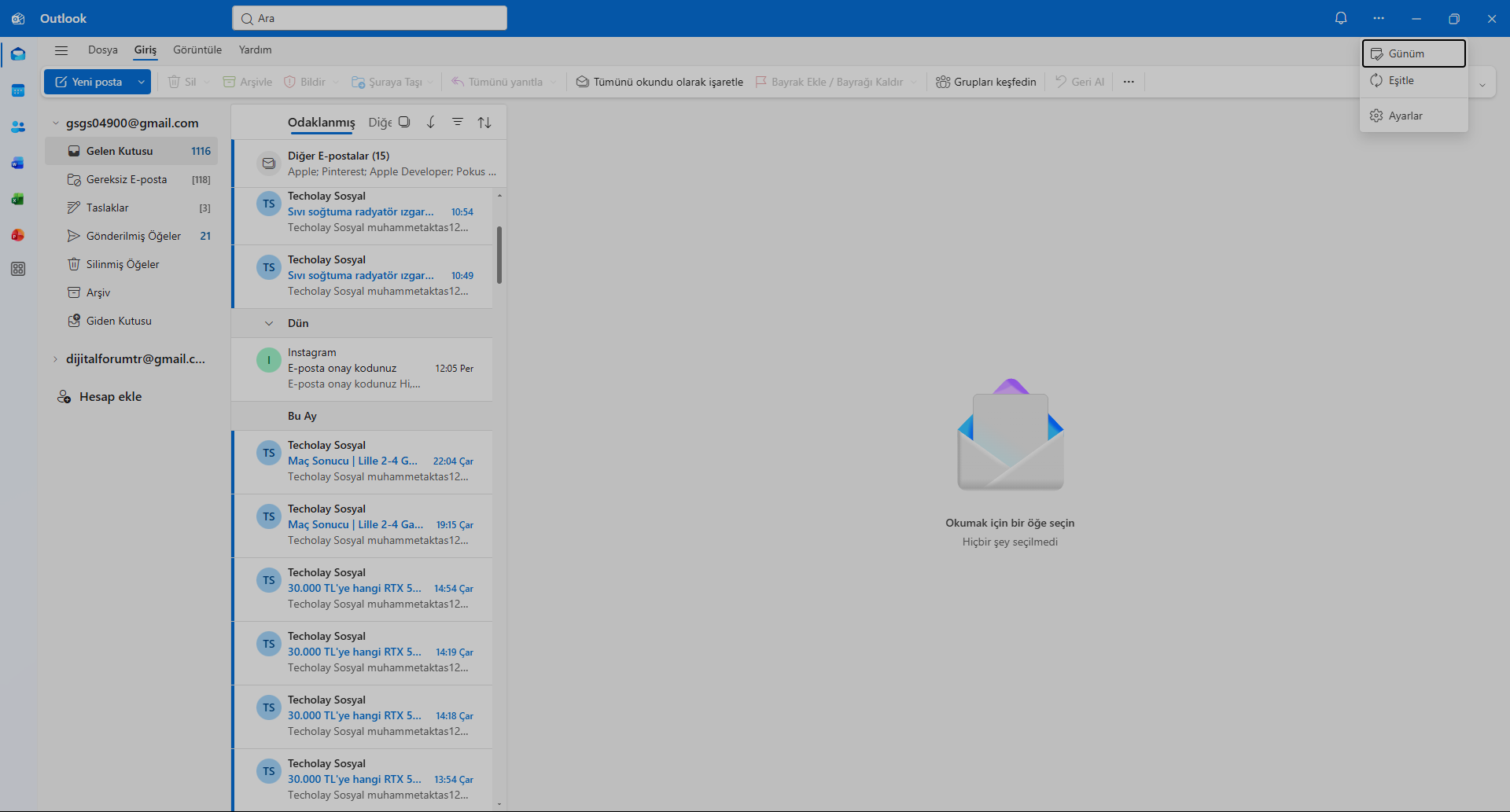Click the select-all messages icon
The width and height of the screenshot is (1510, 812).
[x=404, y=122]
